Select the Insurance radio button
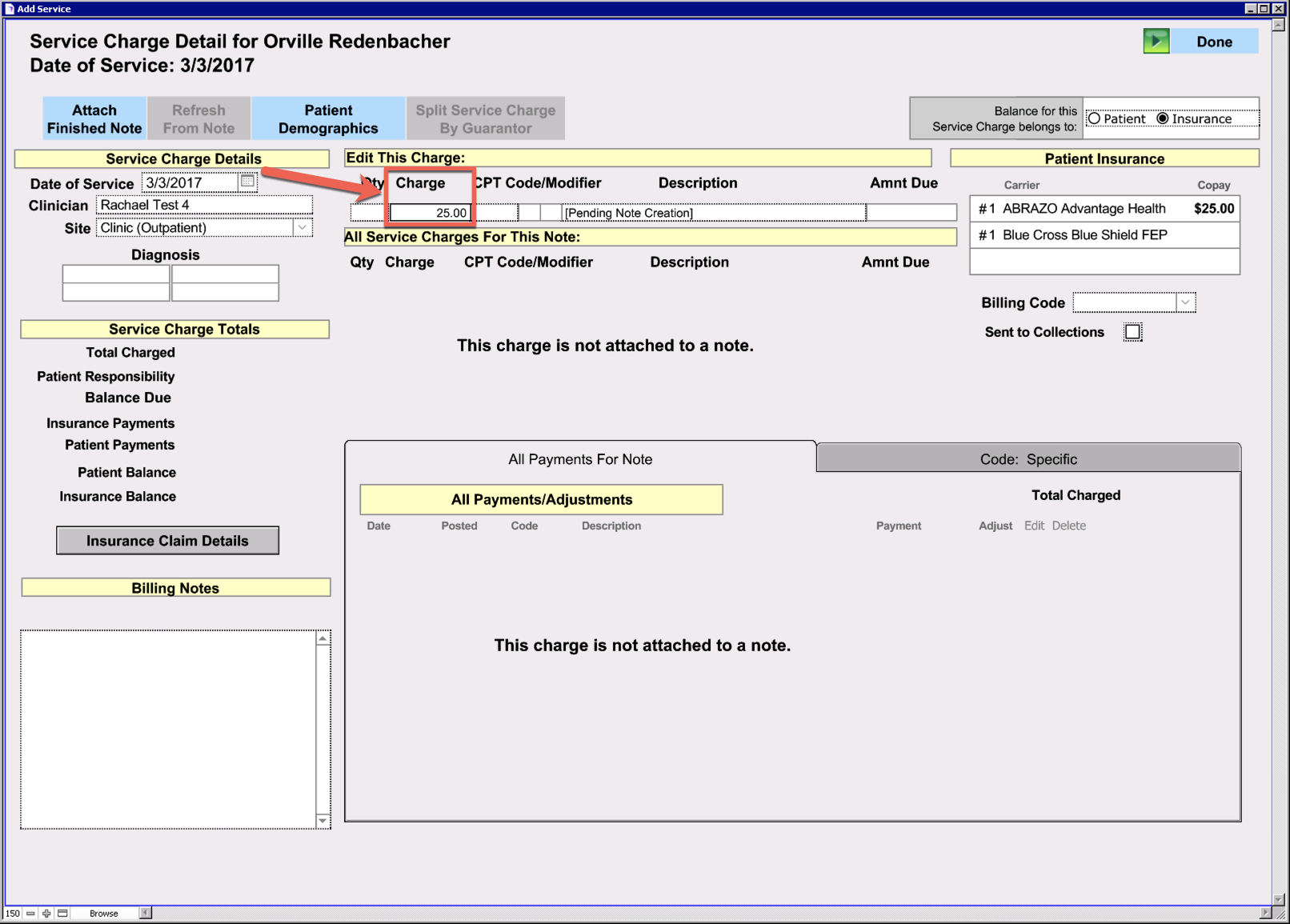This screenshot has height=924, width=1290. click(1163, 118)
